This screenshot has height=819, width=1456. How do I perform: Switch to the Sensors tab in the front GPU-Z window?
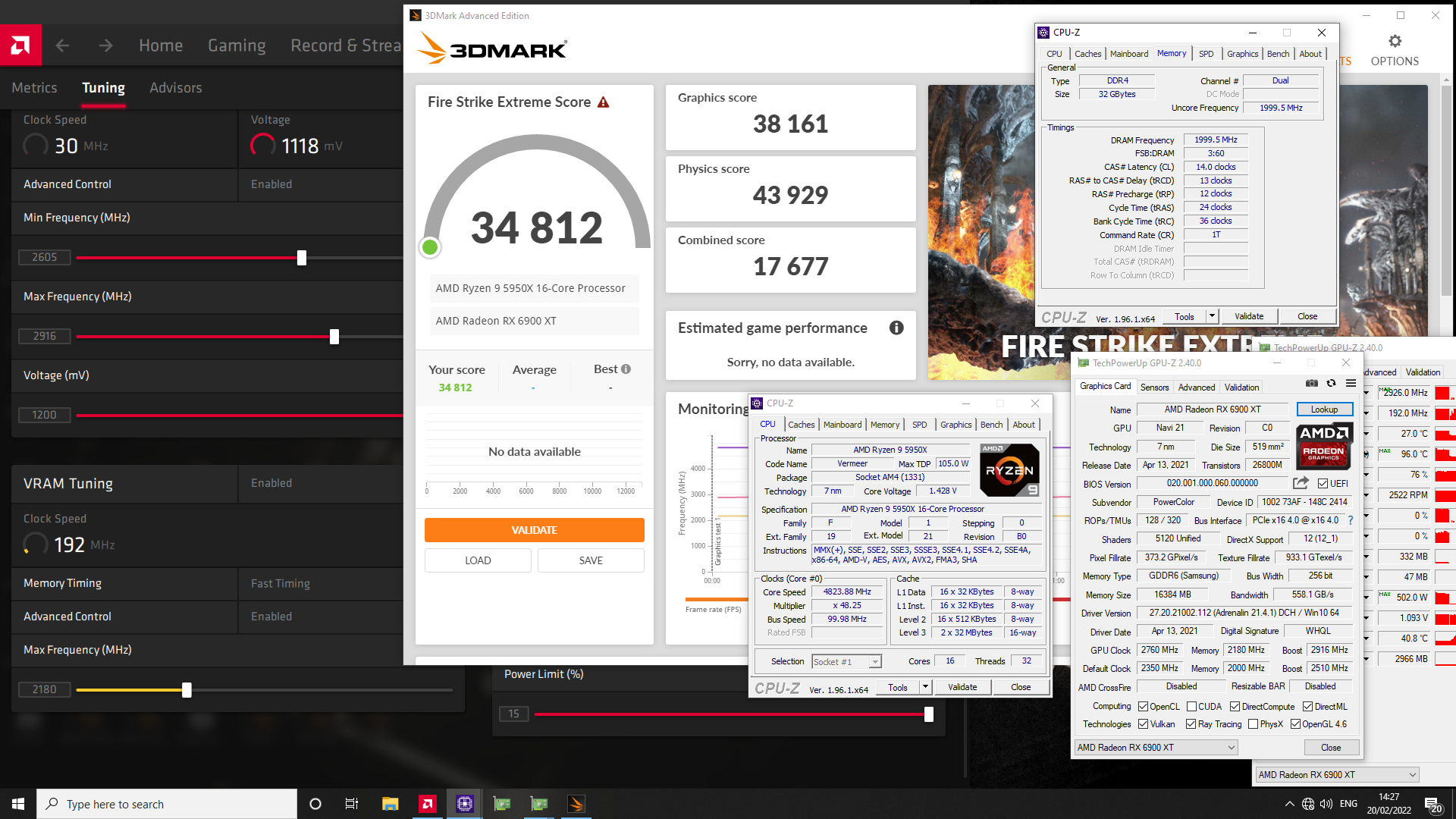(x=1154, y=388)
